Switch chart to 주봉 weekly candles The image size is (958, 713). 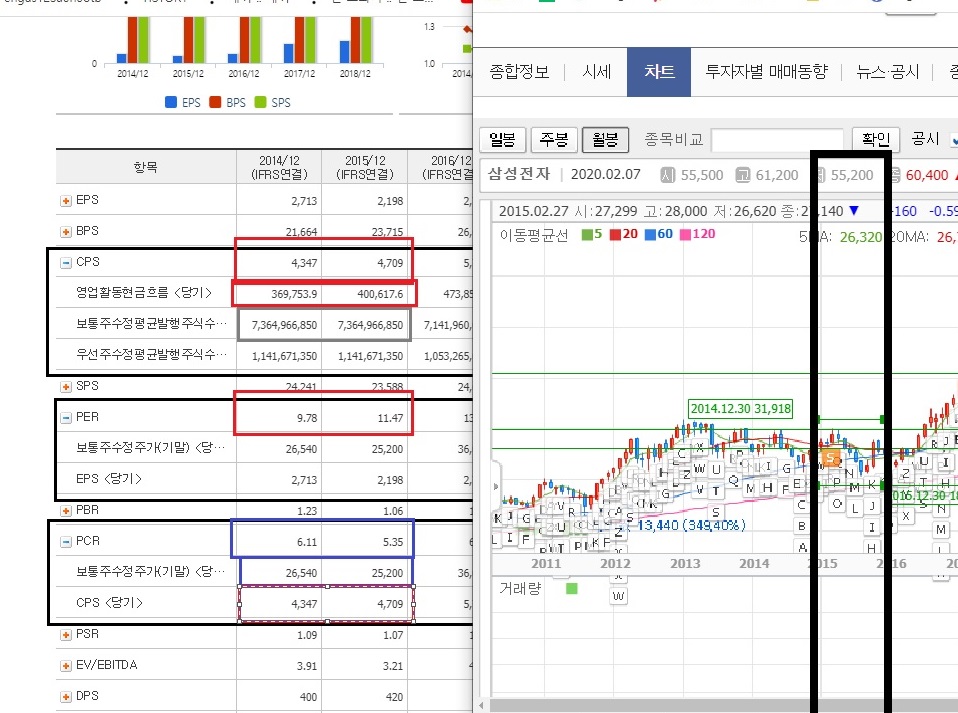(554, 139)
